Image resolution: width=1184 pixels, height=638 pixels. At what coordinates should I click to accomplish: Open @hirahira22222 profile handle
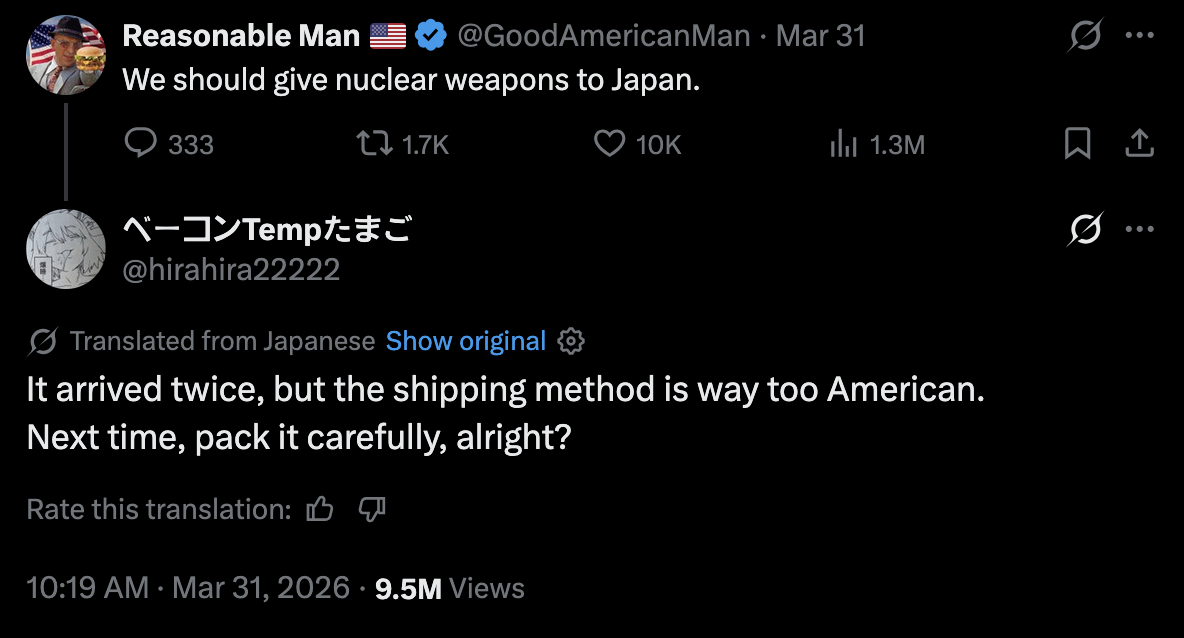tap(231, 269)
